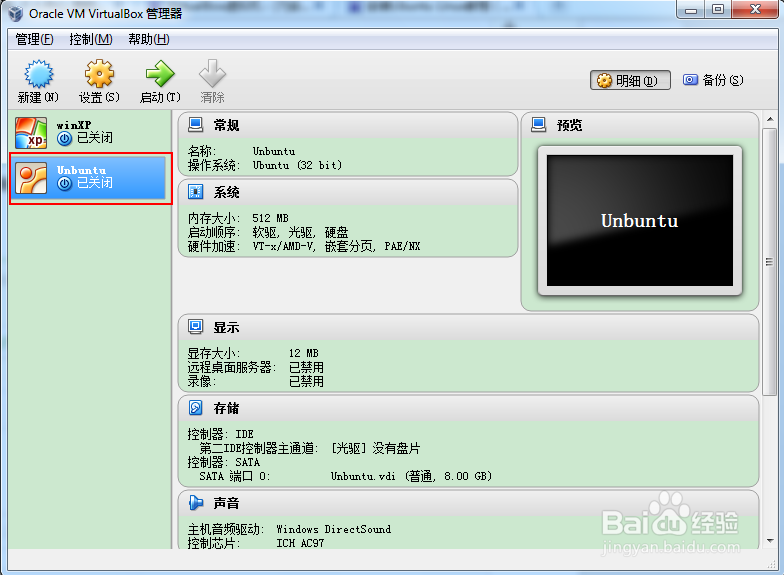Open the 存储 section header link
This screenshot has height=575, width=784.
pyautogui.click(x=226, y=408)
